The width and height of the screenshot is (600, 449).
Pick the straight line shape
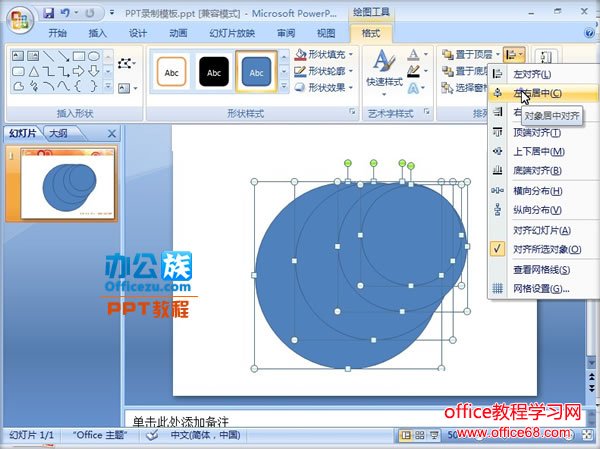49,56
